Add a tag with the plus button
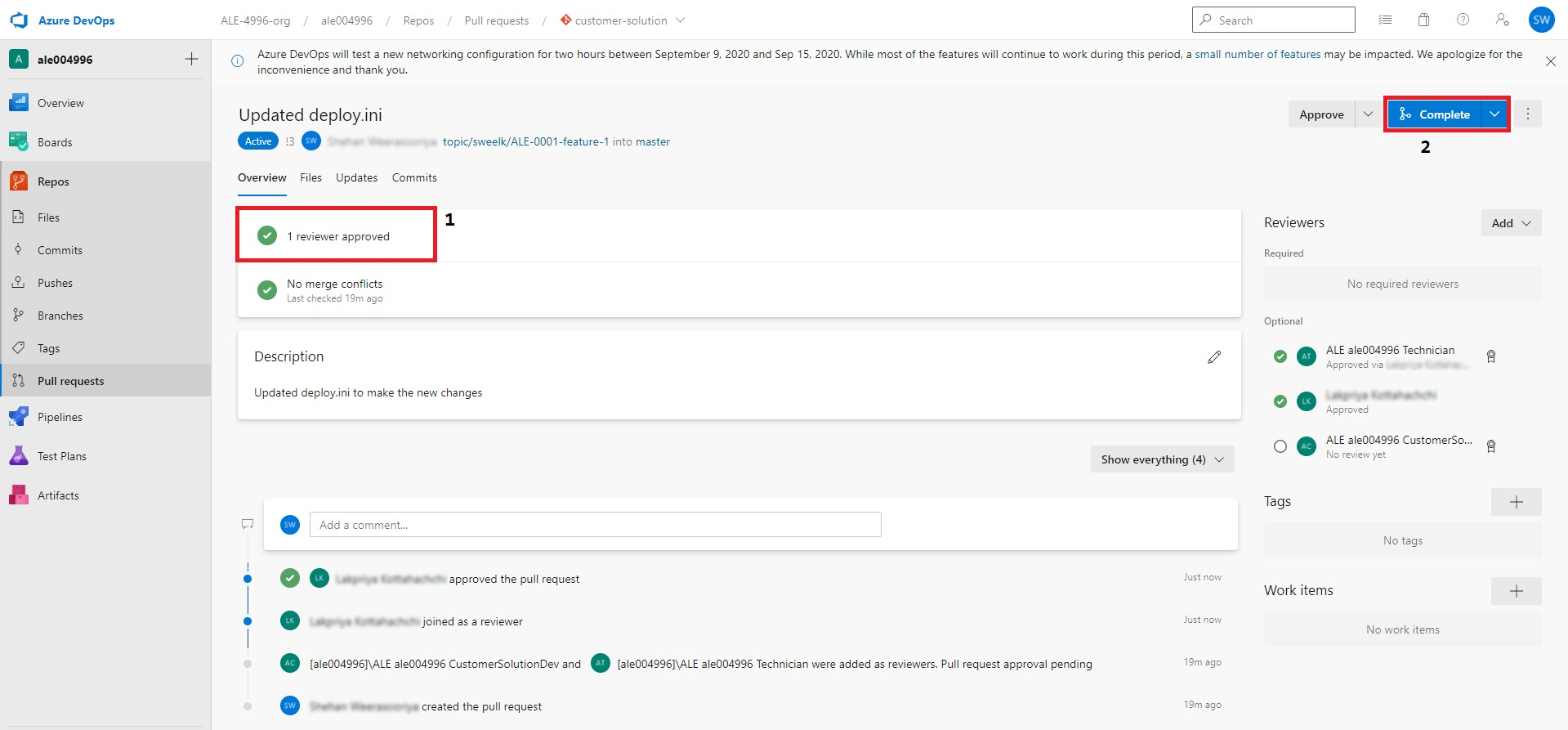The width and height of the screenshot is (1568, 730). coord(1517,502)
